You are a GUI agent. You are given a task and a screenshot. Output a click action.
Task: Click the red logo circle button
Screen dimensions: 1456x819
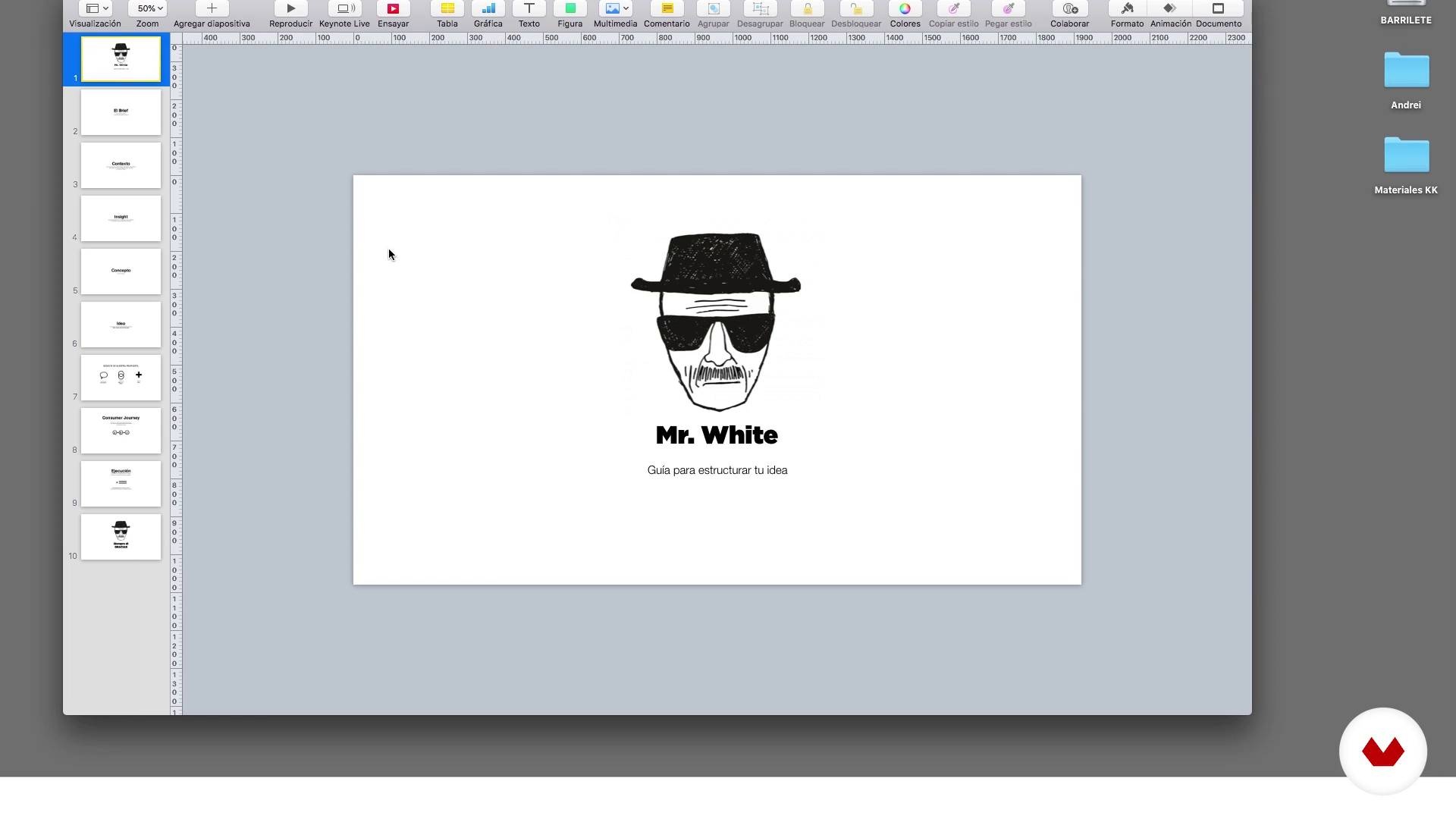pyautogui.click(x=1383, y=752)
